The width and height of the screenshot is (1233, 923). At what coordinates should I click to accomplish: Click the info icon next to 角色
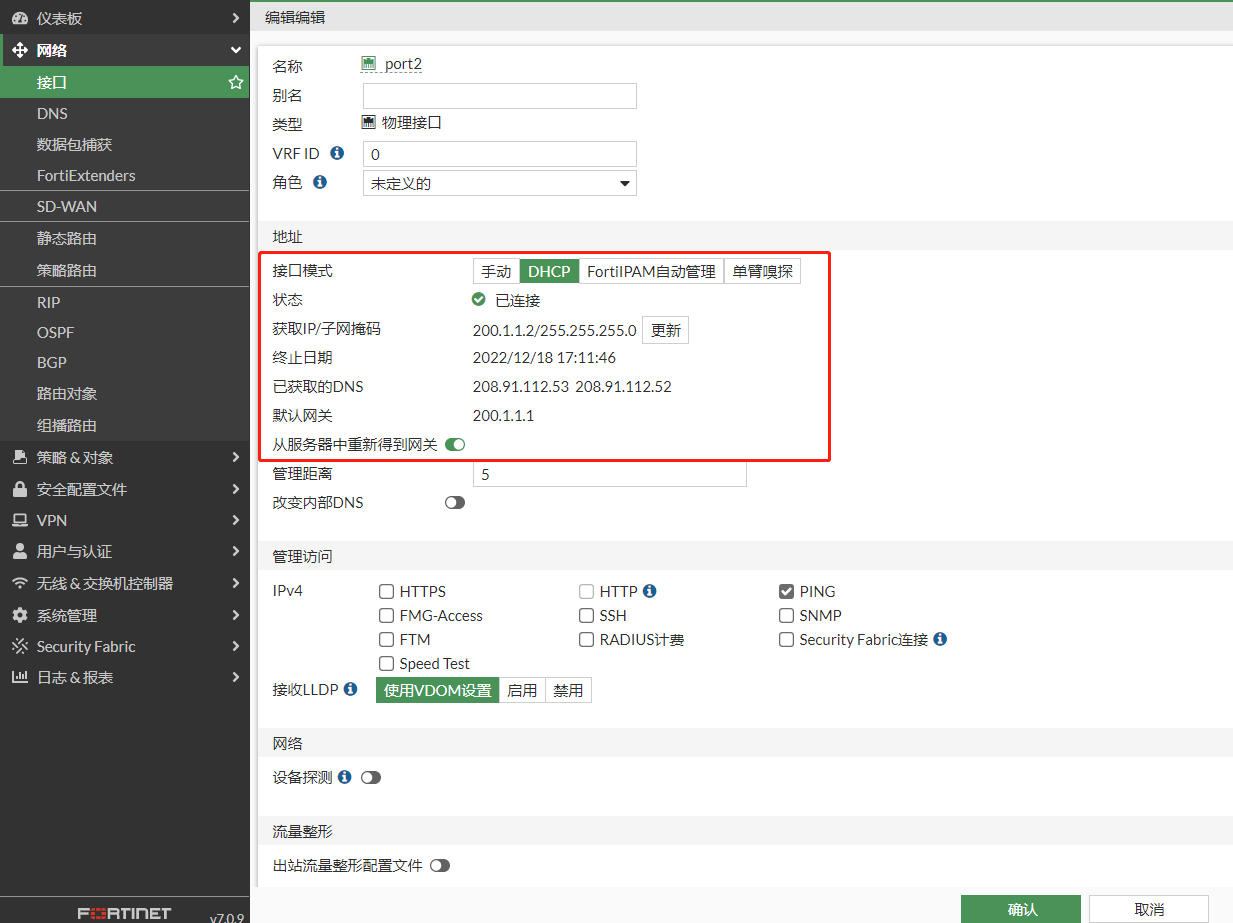pyautogui.click(x=320, y=182)
